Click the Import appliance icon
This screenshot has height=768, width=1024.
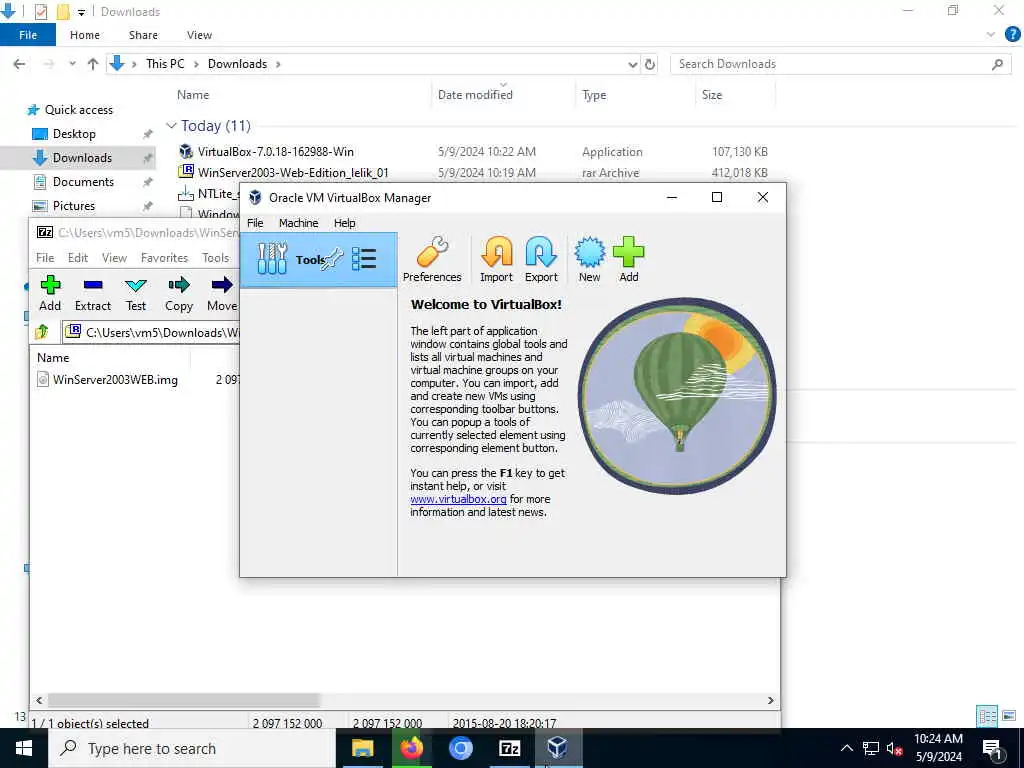496,259
